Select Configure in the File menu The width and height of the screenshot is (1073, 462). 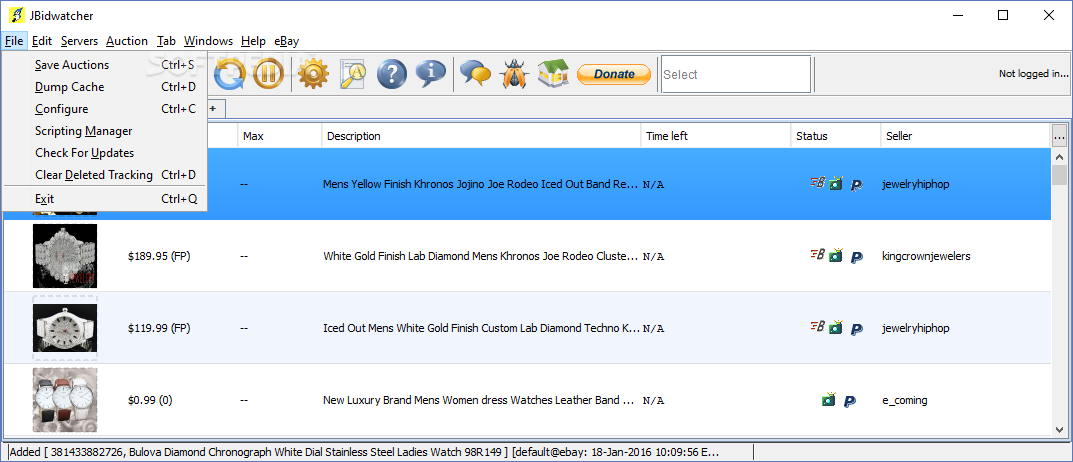(x=104, y=109)
